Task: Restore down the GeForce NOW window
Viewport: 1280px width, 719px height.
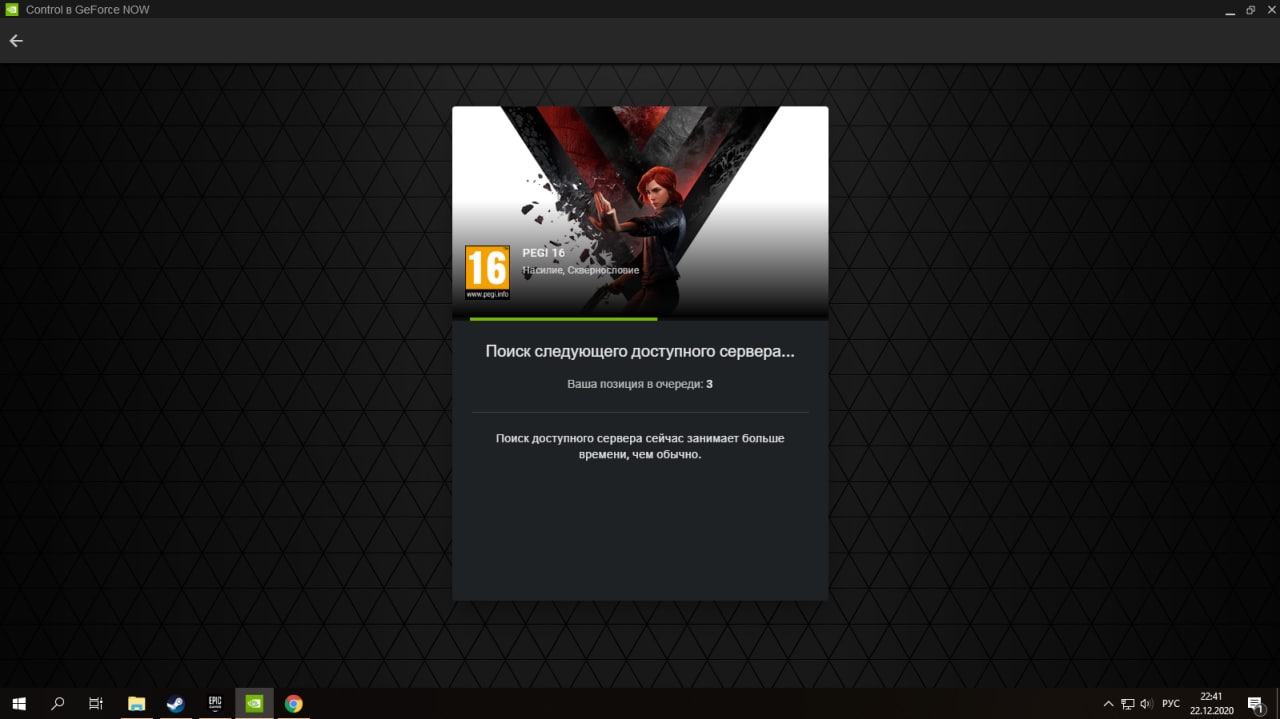Action: coord(1250,10)
